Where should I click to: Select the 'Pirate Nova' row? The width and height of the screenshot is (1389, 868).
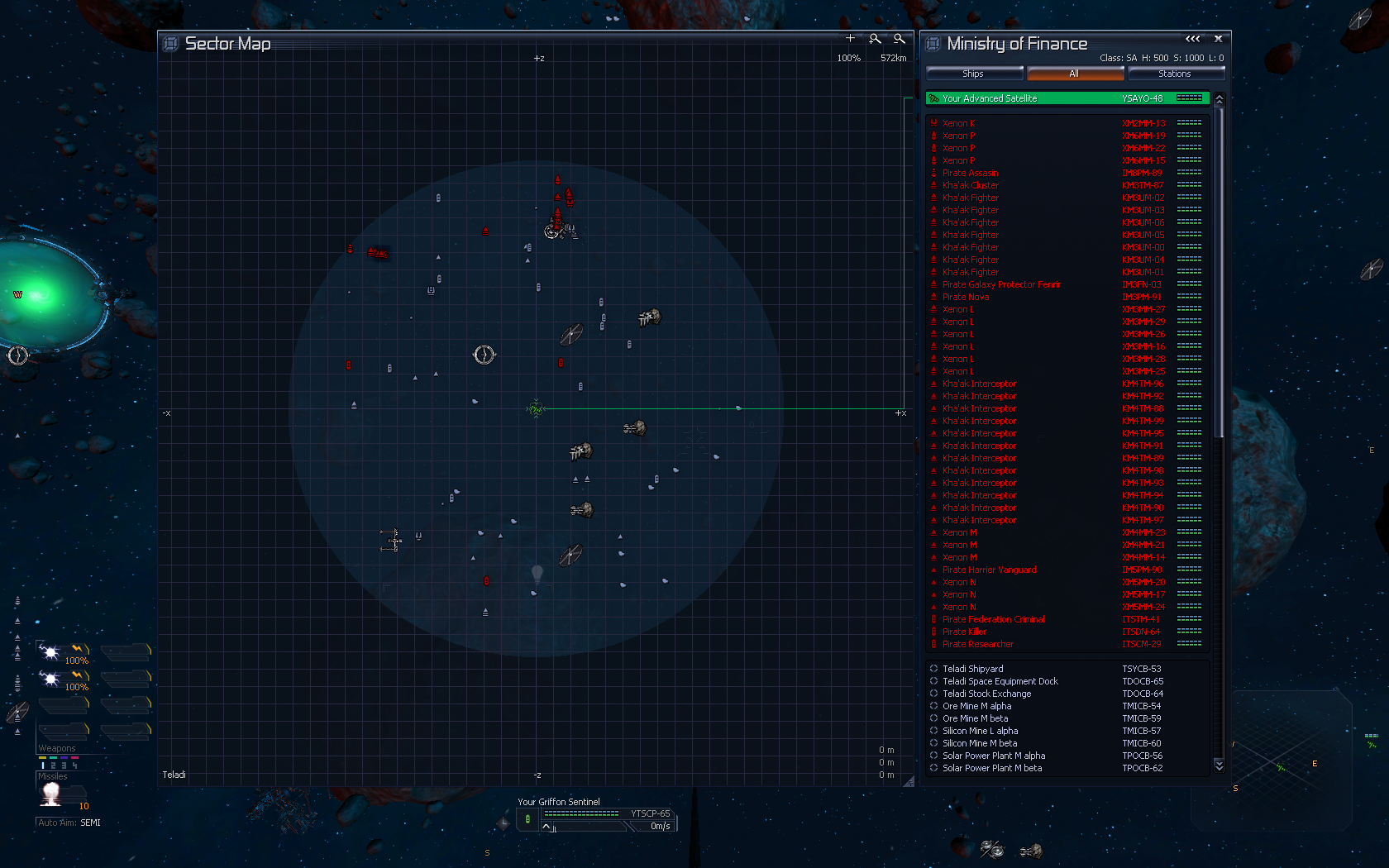(x=1067, y=297)
